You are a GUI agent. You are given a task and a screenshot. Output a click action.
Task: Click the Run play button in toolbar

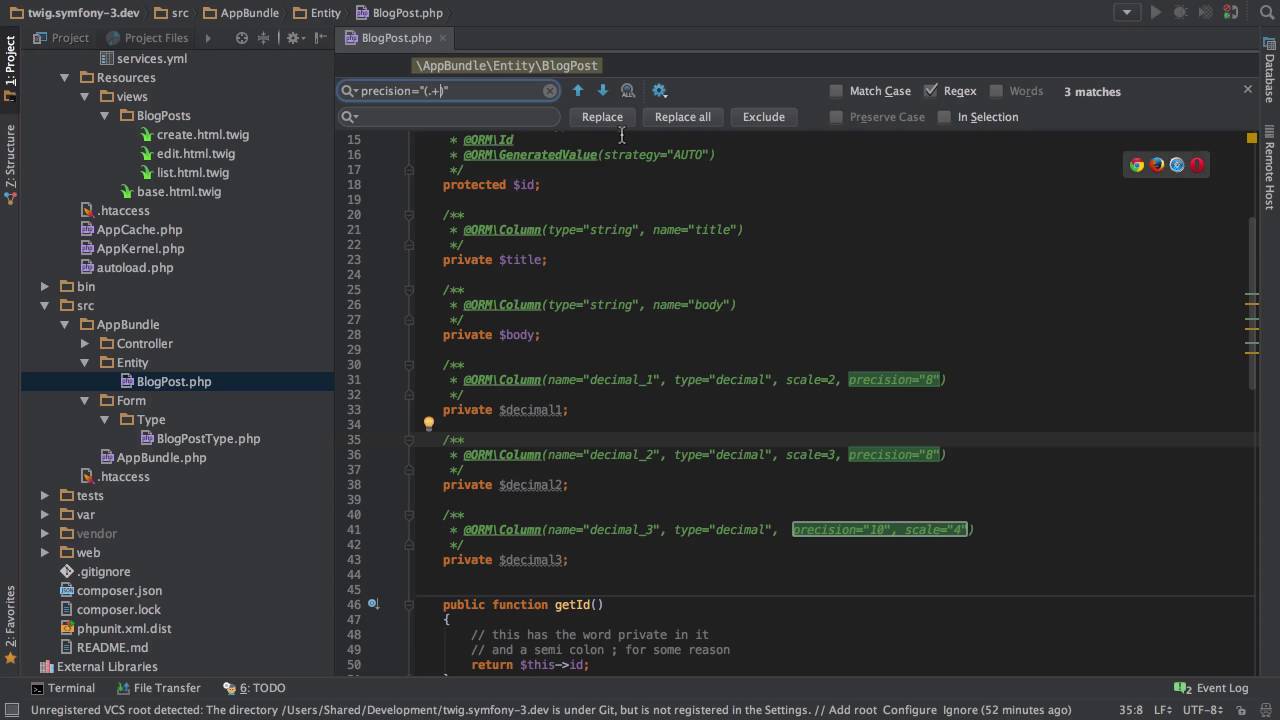1155,13
